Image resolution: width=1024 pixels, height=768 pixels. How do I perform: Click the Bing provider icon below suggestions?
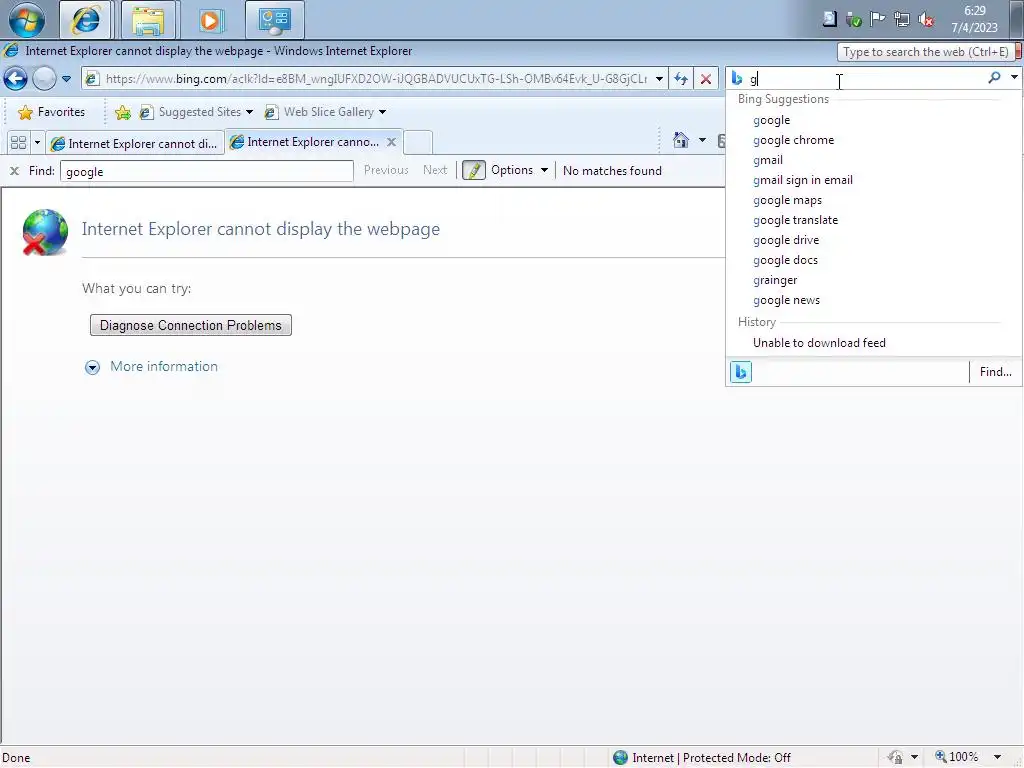point(741,372)
